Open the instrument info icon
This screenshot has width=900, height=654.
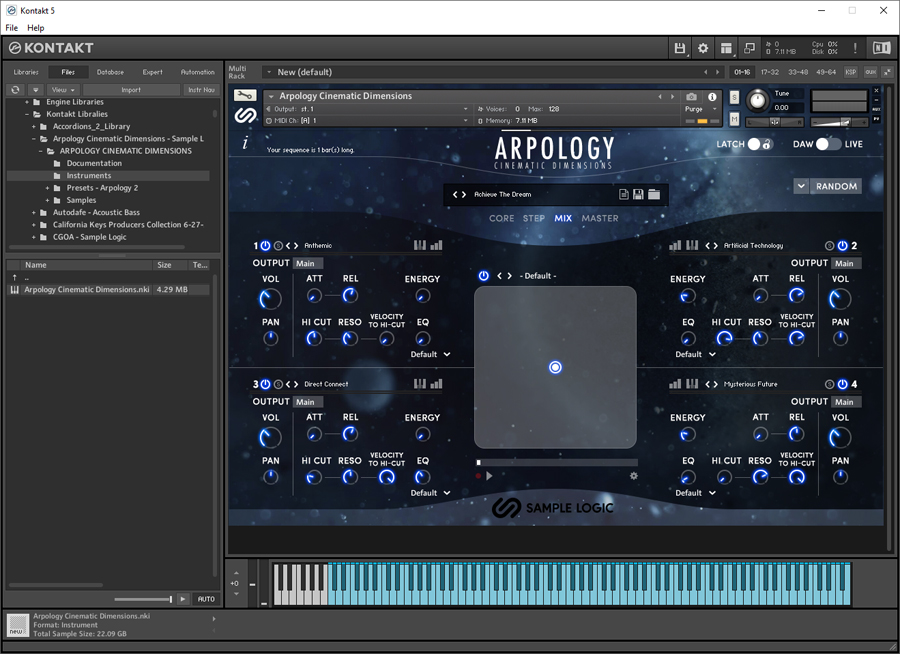click(712, 96)
